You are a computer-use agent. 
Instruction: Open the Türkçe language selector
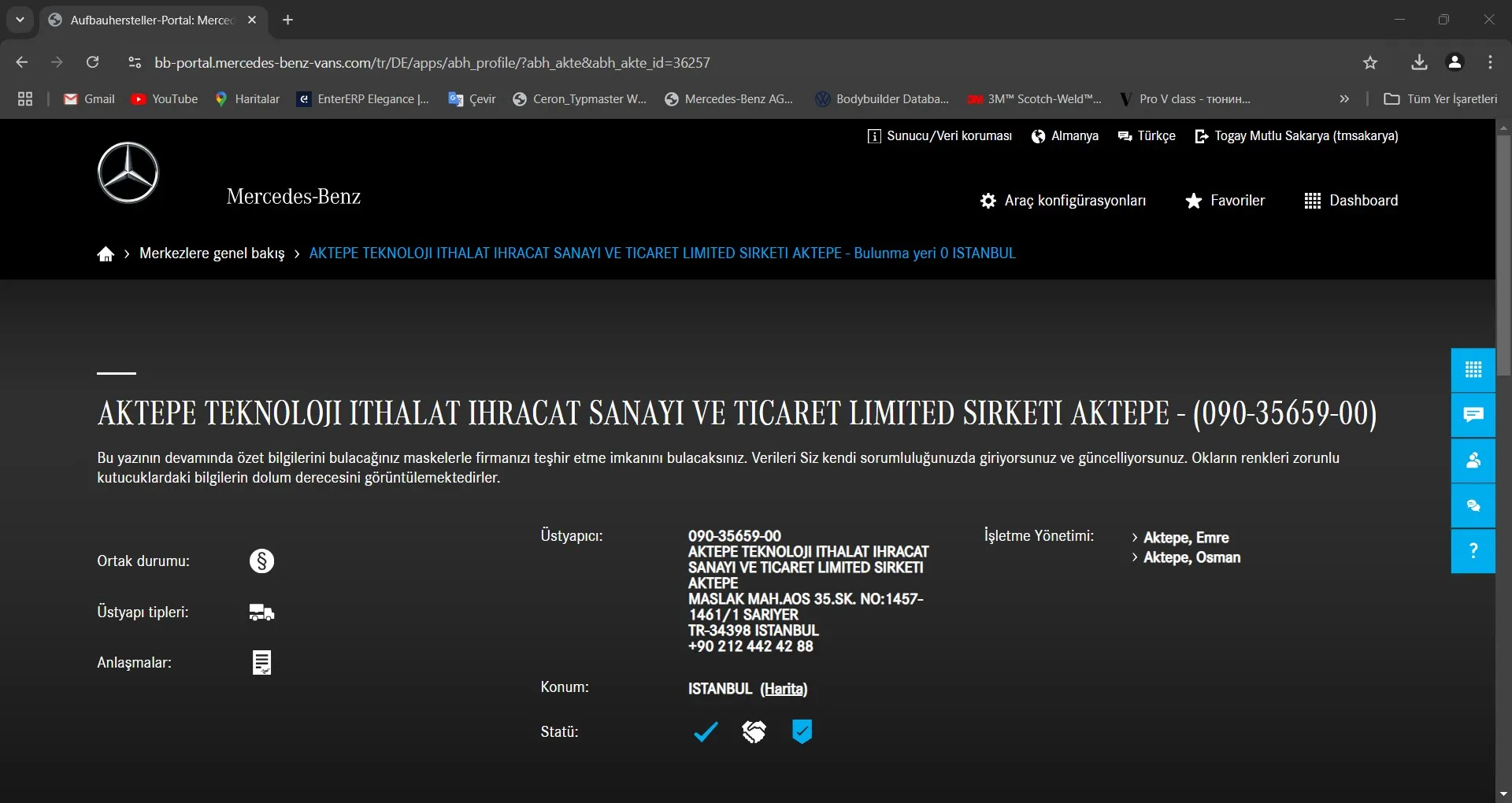coord(1147,136)
